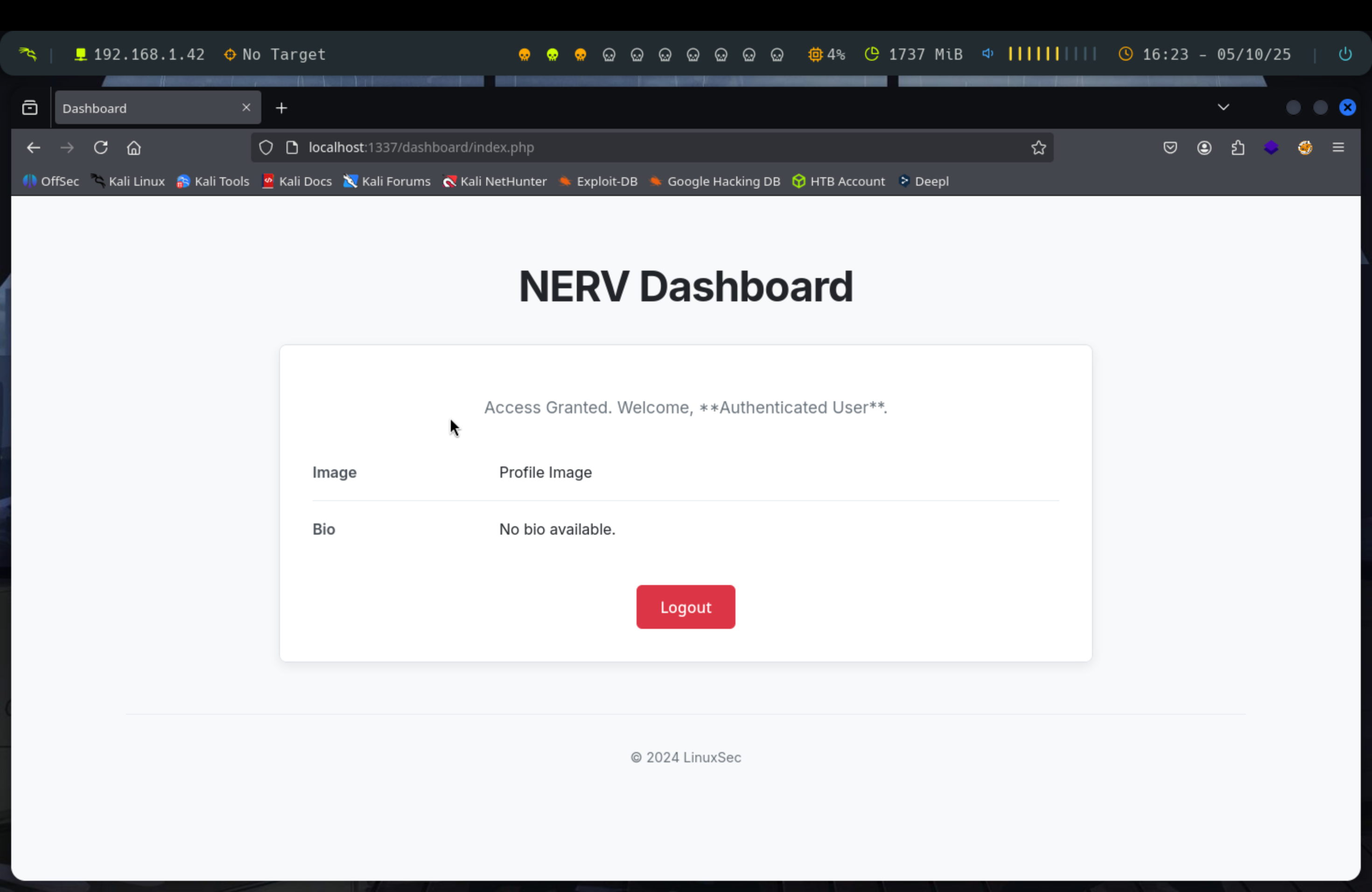The height and width of the screenshot is (892, 1372).
Task: Go to the browser home page
Action: pyautogui.click(x=134, y=147)
